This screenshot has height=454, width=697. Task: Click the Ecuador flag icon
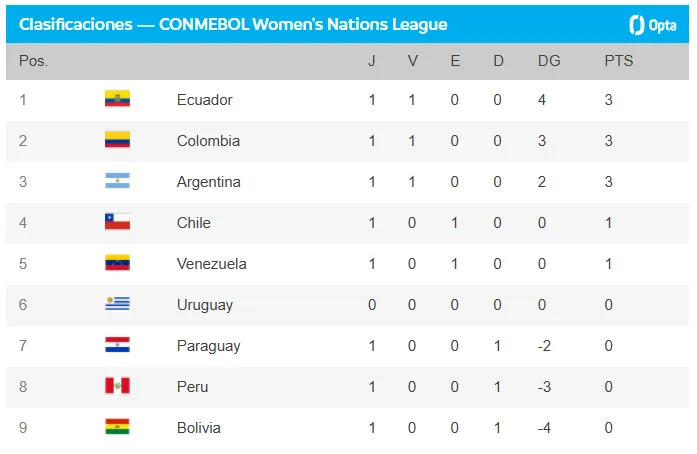[117, 99]
